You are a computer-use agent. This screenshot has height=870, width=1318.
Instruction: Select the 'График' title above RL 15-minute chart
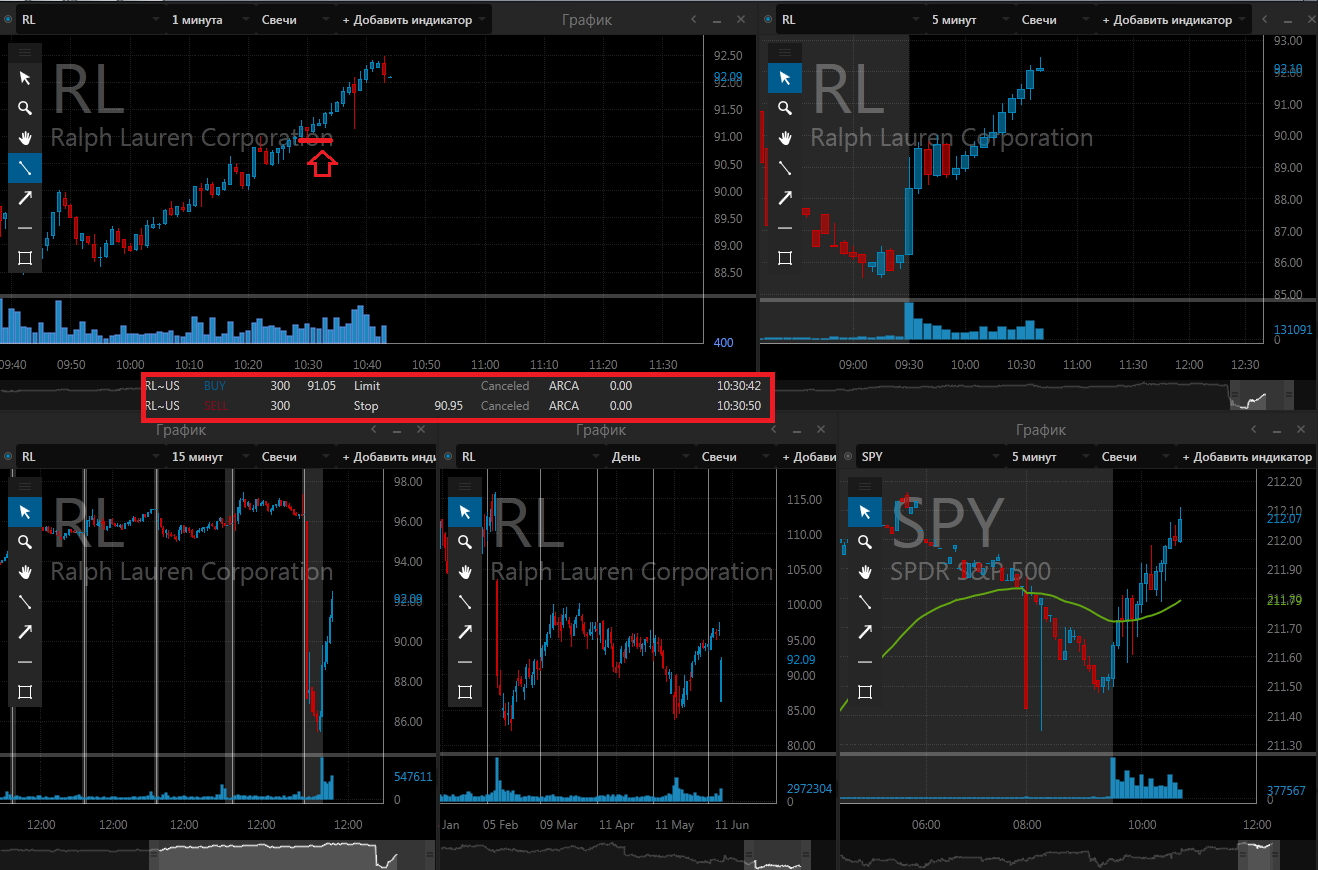(x=181, y=430)
